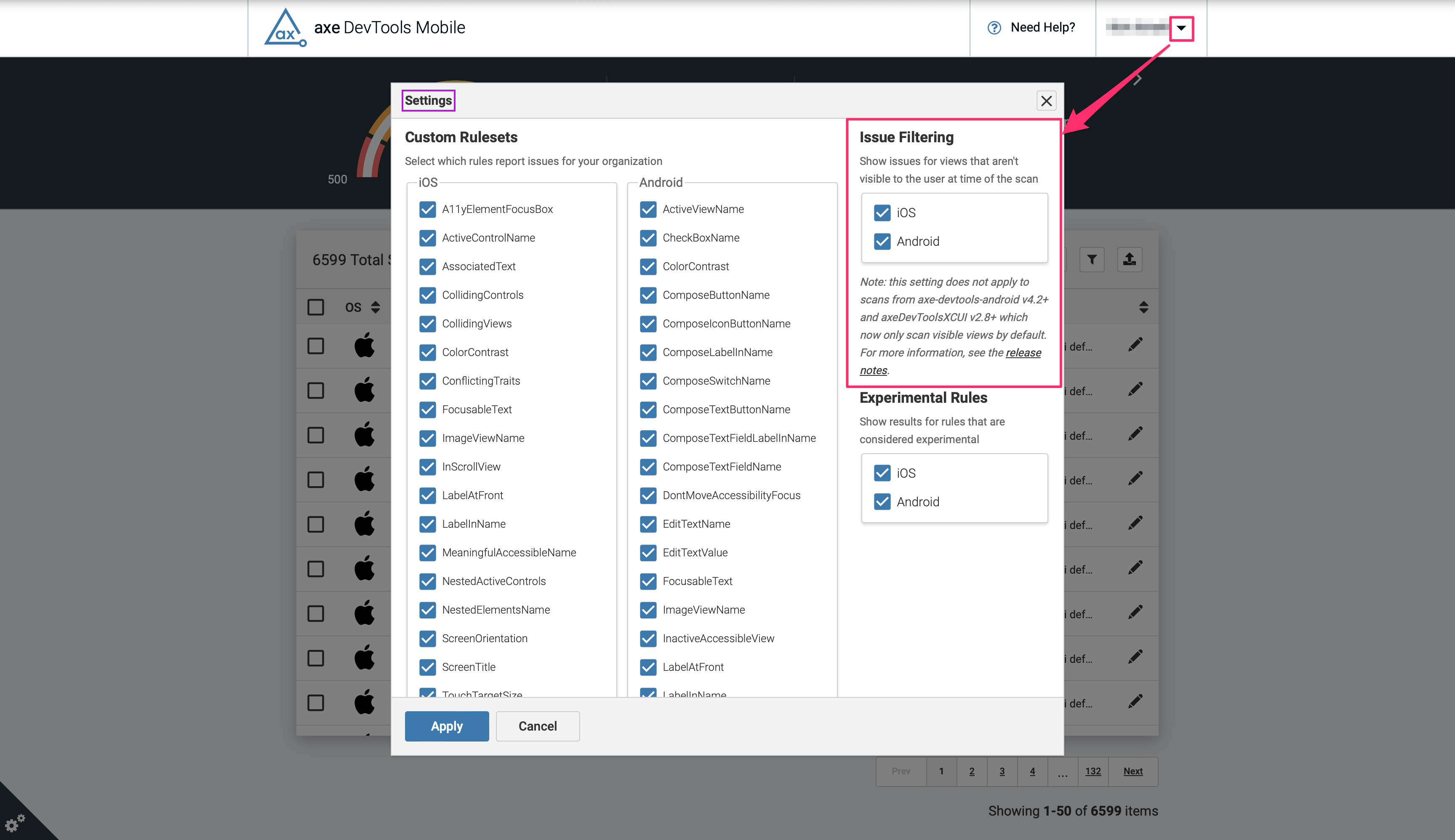1455x840 pixels.
Task: Open the release notes link
Action: (1022, 353)
